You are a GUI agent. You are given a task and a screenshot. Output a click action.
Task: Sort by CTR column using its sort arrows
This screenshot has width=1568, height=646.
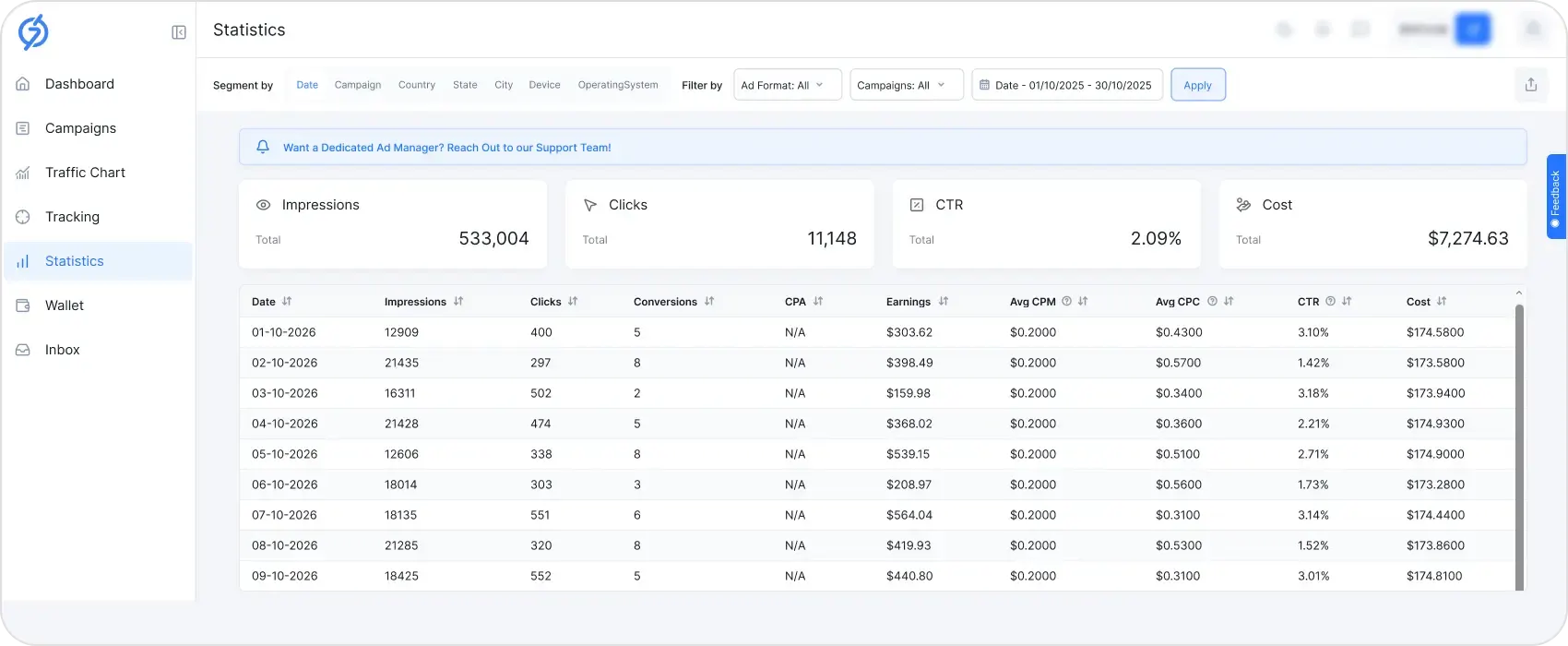[1347, 301]
